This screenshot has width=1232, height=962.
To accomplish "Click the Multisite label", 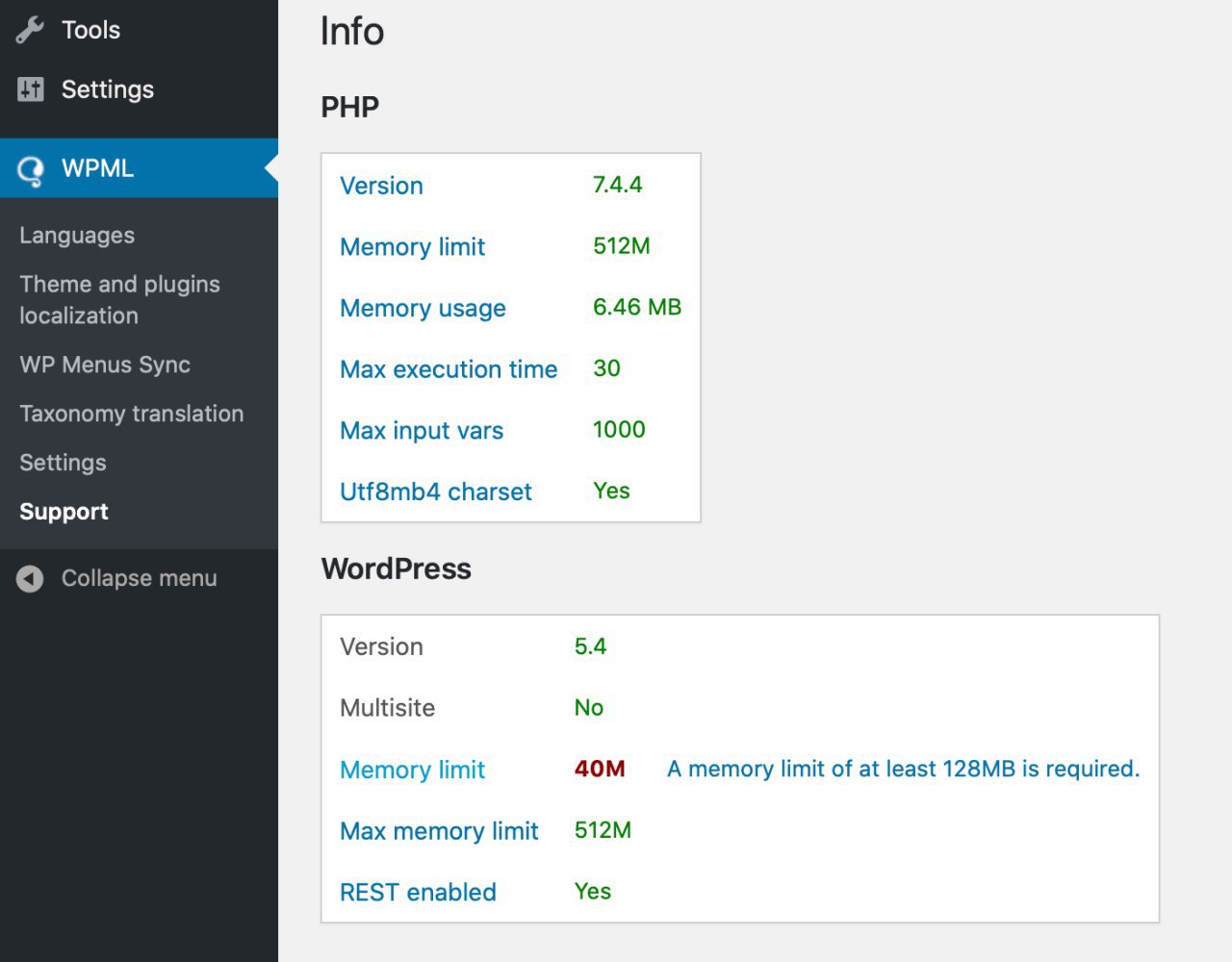I will (x=387, y=708).
